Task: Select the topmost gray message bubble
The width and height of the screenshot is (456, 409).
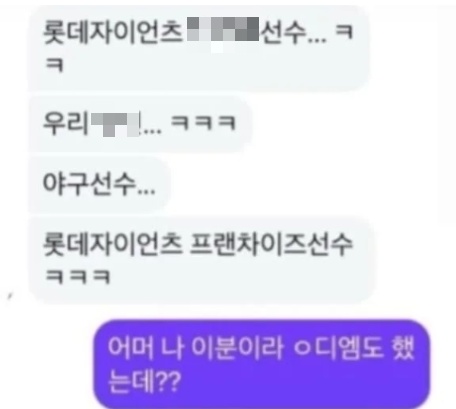Action: tap(199, 48)
